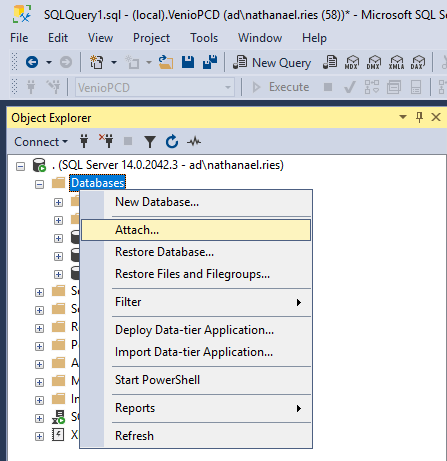Open the File menu
Image resolution: width=447 pixels, height=461 pixels.
click(x=19, y=38)
